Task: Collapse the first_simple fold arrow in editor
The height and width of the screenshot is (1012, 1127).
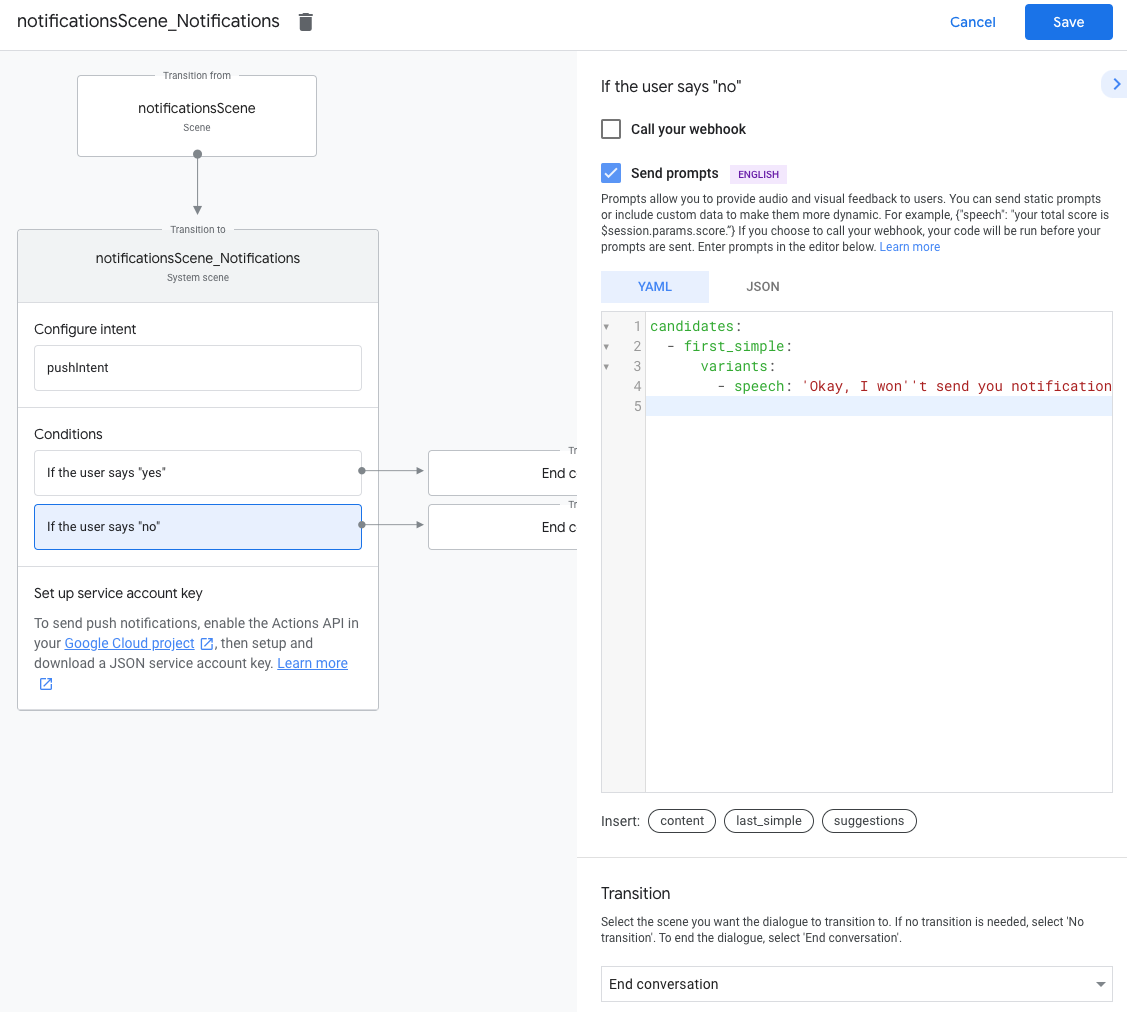Action: (x=606, y=347)
